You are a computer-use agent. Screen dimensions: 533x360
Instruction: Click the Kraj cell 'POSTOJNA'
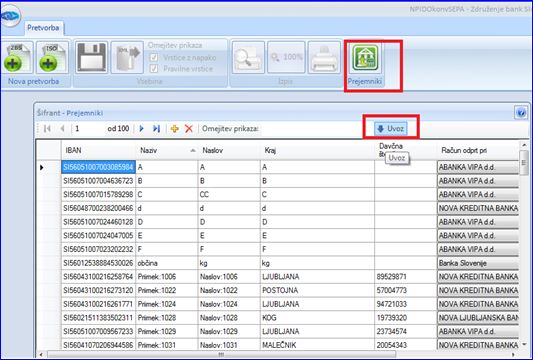coord(317,290)
